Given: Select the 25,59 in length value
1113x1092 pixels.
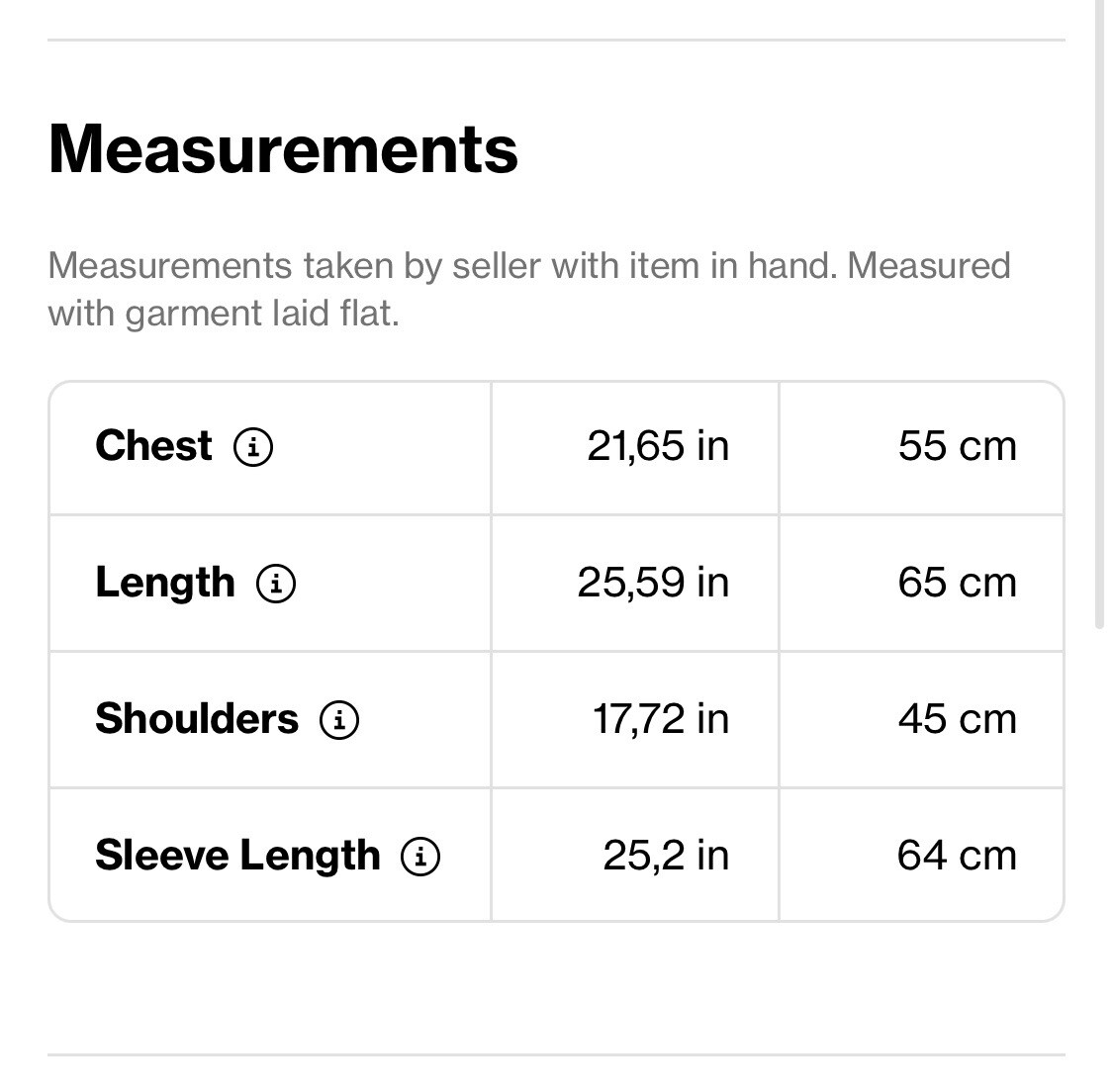Looking at the screenshot, I should coord(653,583).
